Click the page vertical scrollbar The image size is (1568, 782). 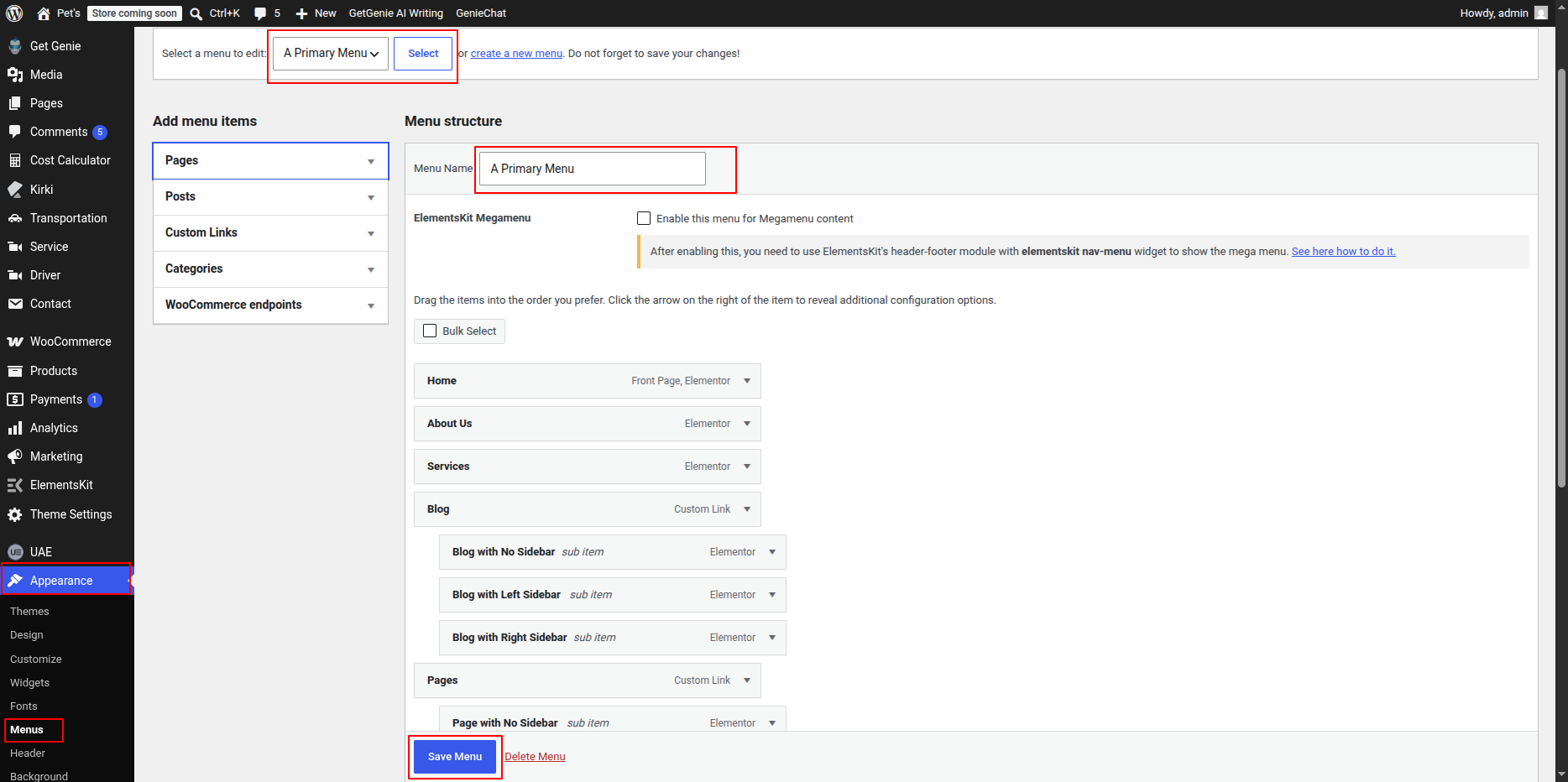[x=1561, y=277]
